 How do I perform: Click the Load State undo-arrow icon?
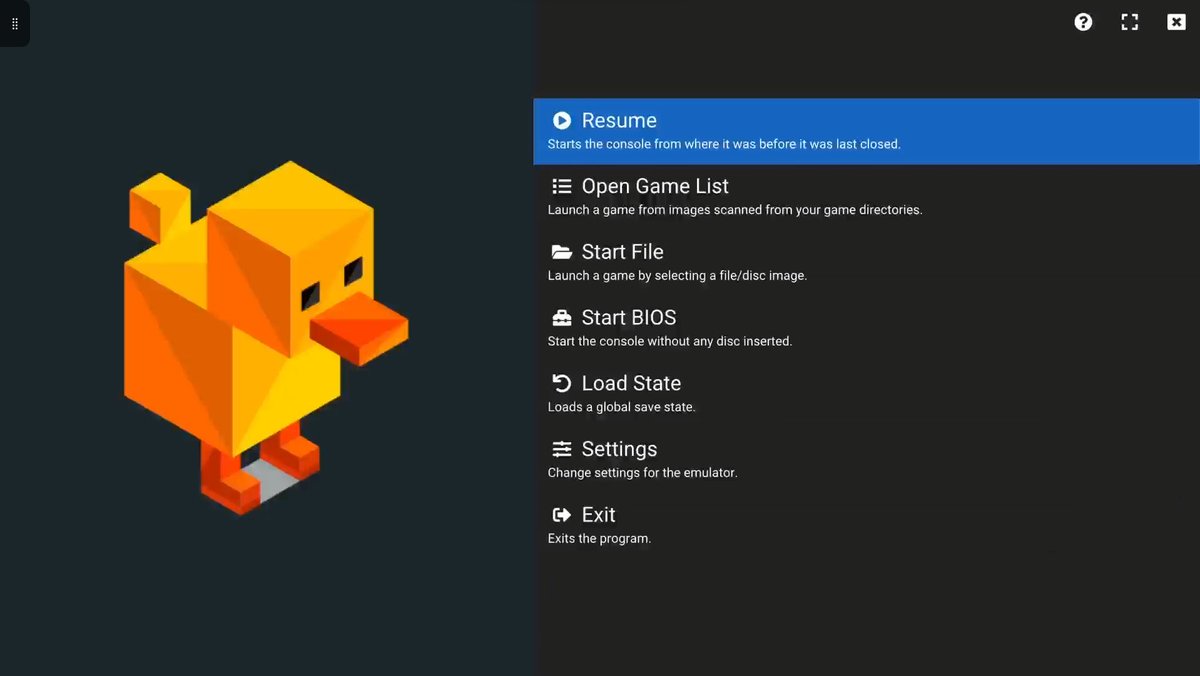coord(562,383)
